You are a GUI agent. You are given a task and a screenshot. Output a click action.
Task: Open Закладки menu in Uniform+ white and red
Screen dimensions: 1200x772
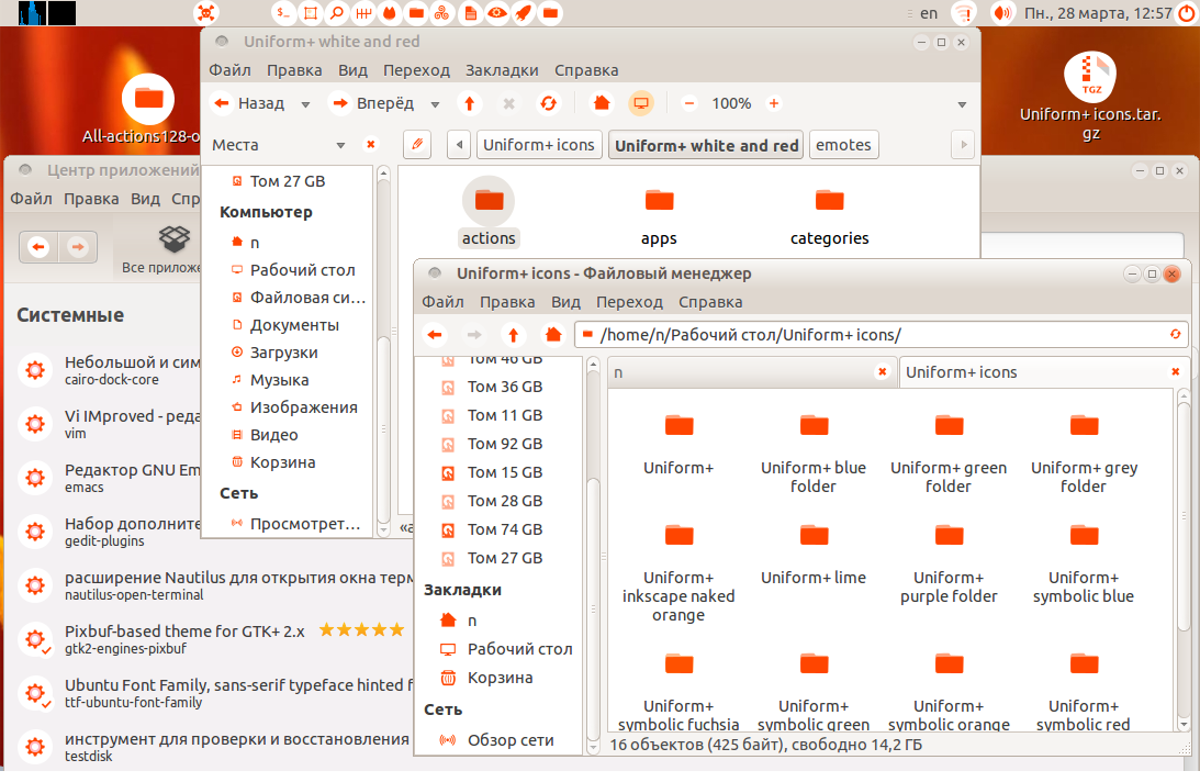click(502, 70)
